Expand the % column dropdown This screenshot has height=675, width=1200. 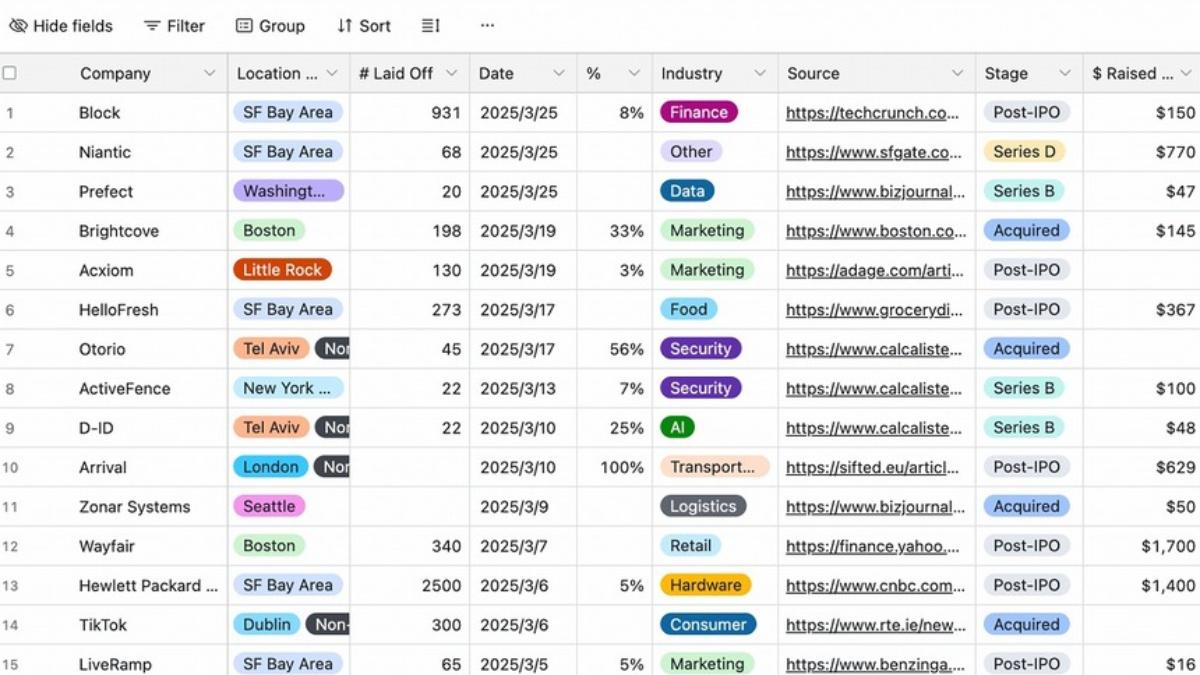point(634,73)
